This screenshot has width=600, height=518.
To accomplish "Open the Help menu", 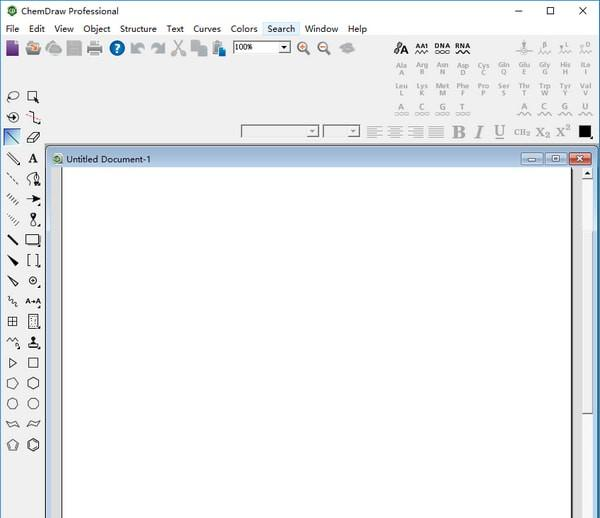I will click(357, 29).
